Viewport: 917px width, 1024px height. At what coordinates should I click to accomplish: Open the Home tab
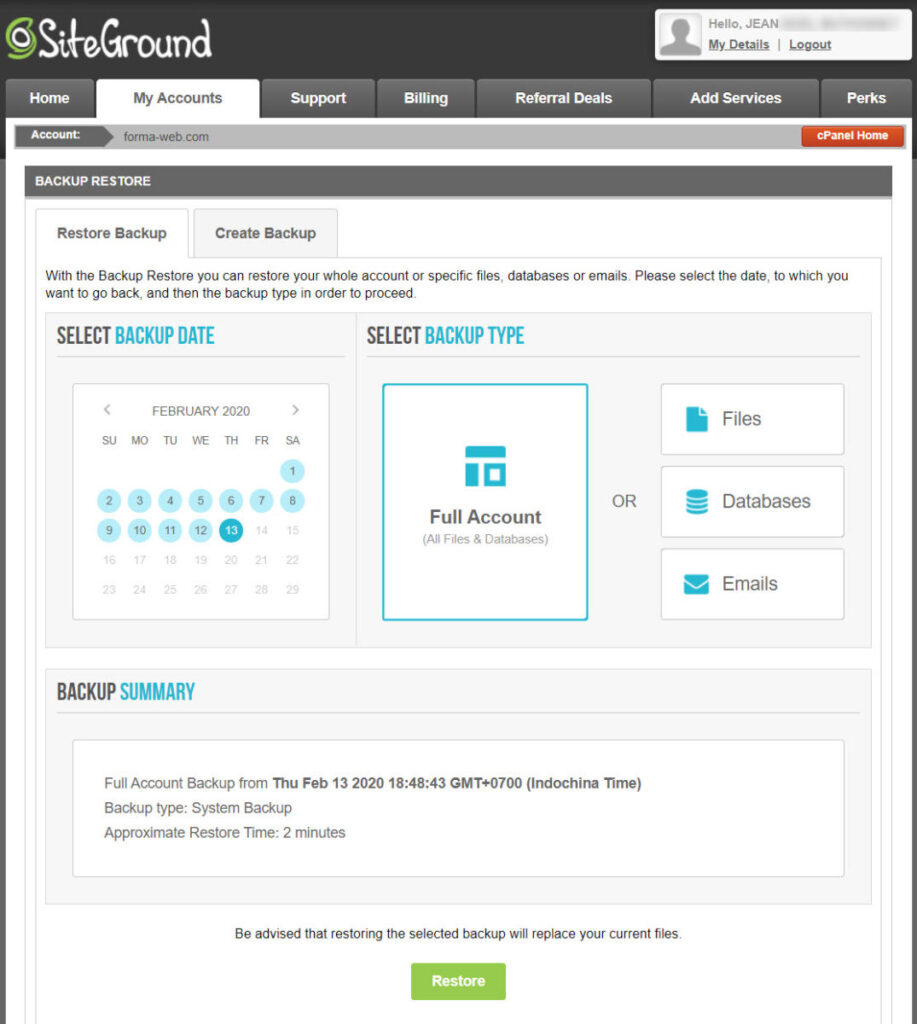50,99
